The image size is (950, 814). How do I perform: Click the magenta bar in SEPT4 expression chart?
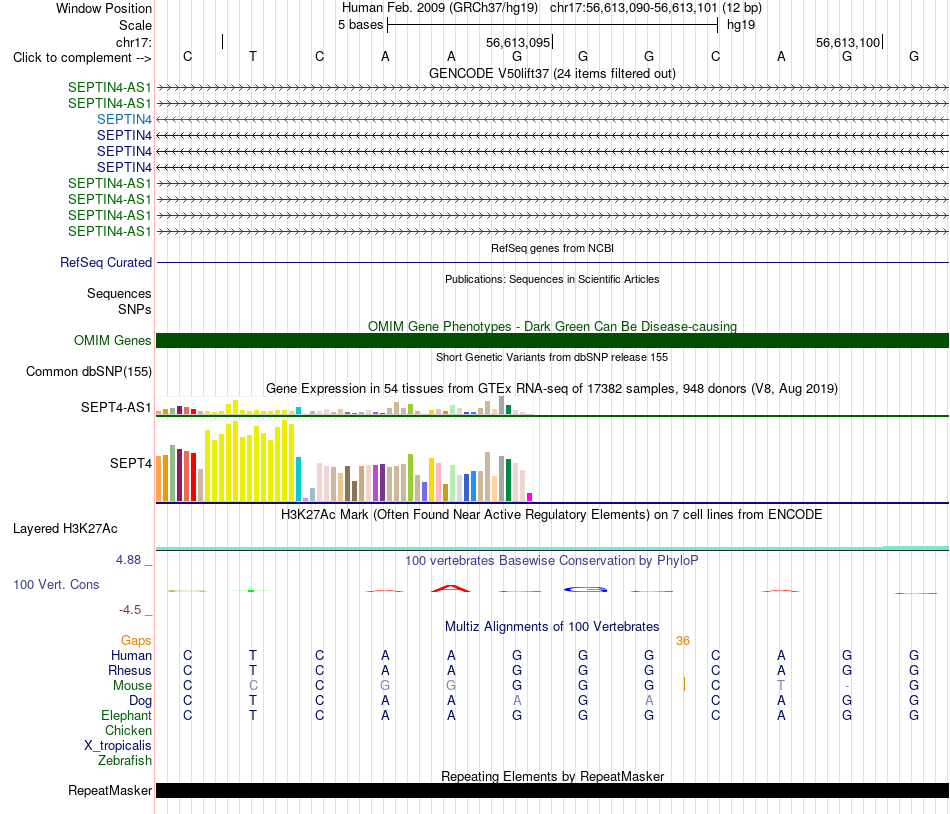pos(530,497)
